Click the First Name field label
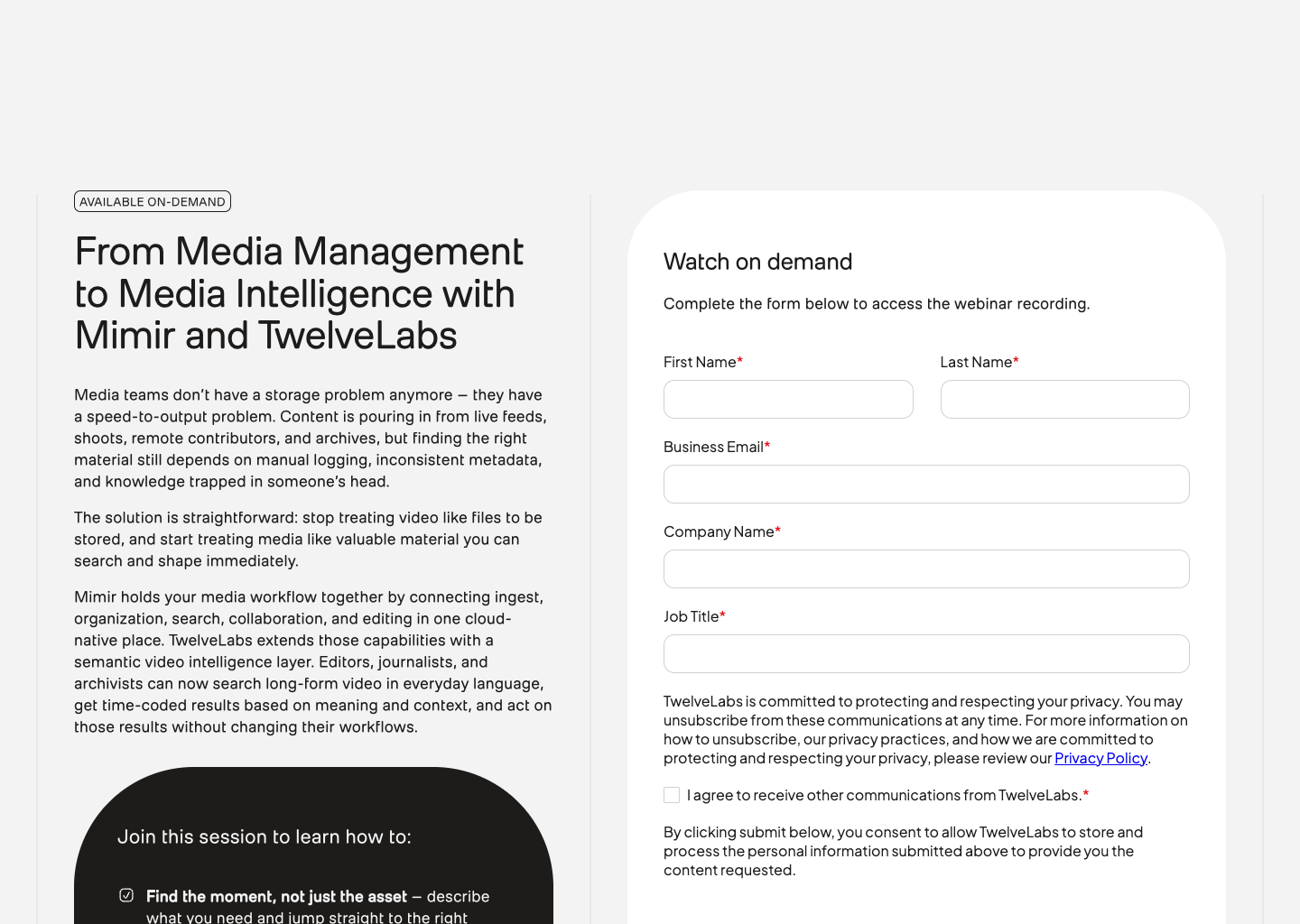Viewport: 1300px width, 924px height. [702, 362]
